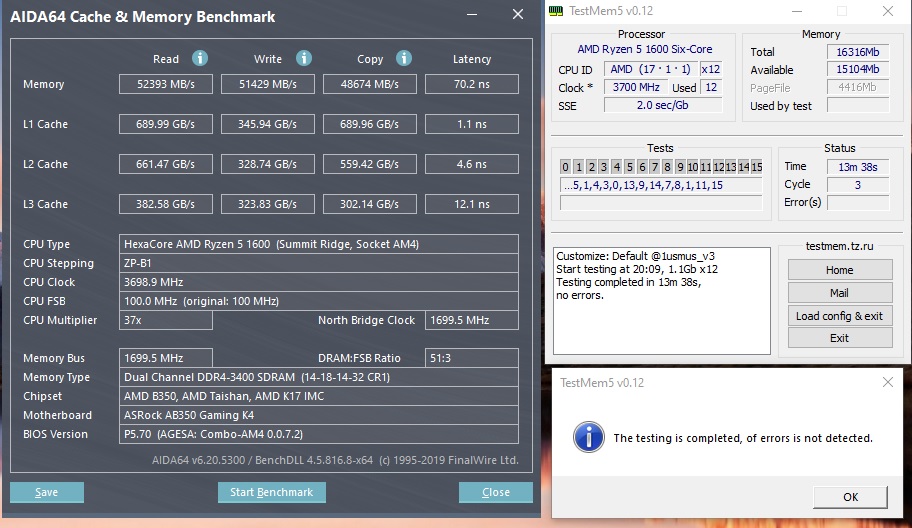Image resolution: width=912 pixels, height=528 pixels.
Task: Close the AIDA64 Cache & Memory Benchmark window
Action: [x=518, y=15]
